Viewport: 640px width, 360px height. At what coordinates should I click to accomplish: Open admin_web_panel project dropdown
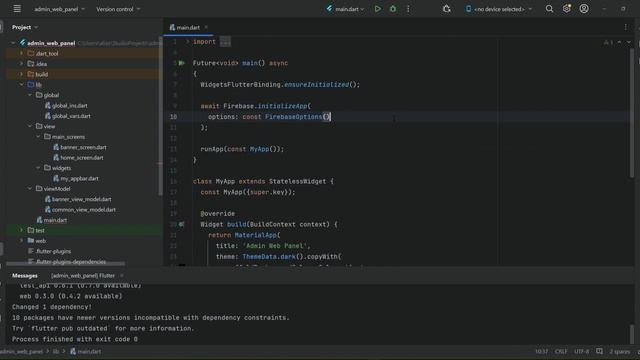click(59, 9)
